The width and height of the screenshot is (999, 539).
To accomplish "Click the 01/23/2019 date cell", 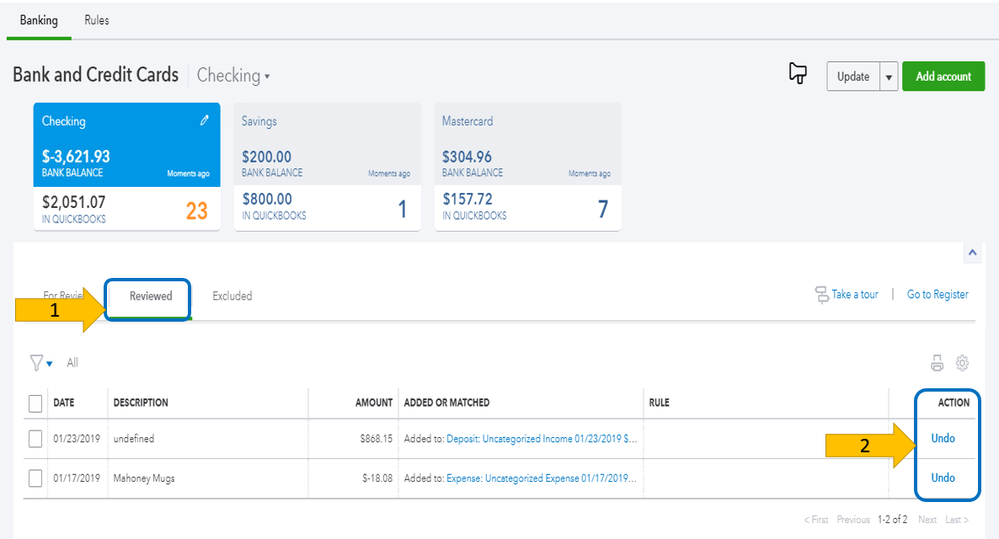I will point(76,439).
